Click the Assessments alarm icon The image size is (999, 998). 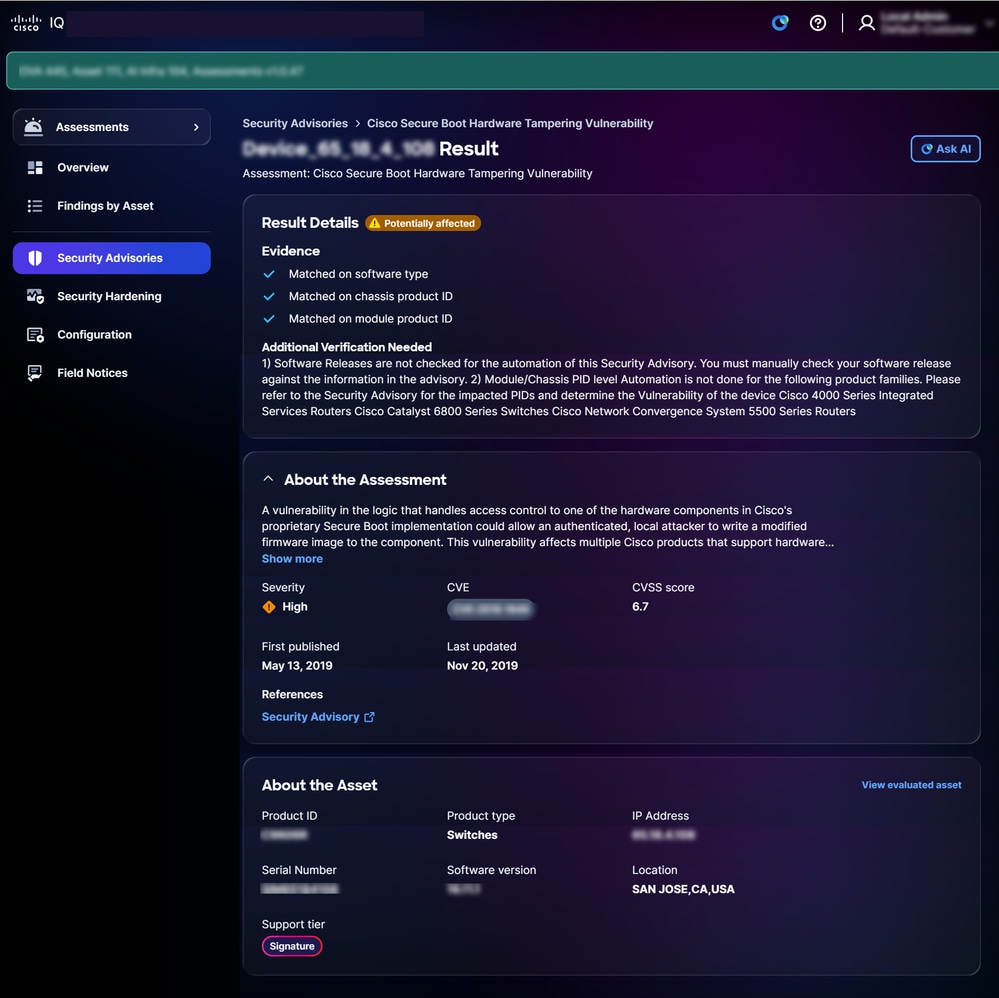click(33, 127)
